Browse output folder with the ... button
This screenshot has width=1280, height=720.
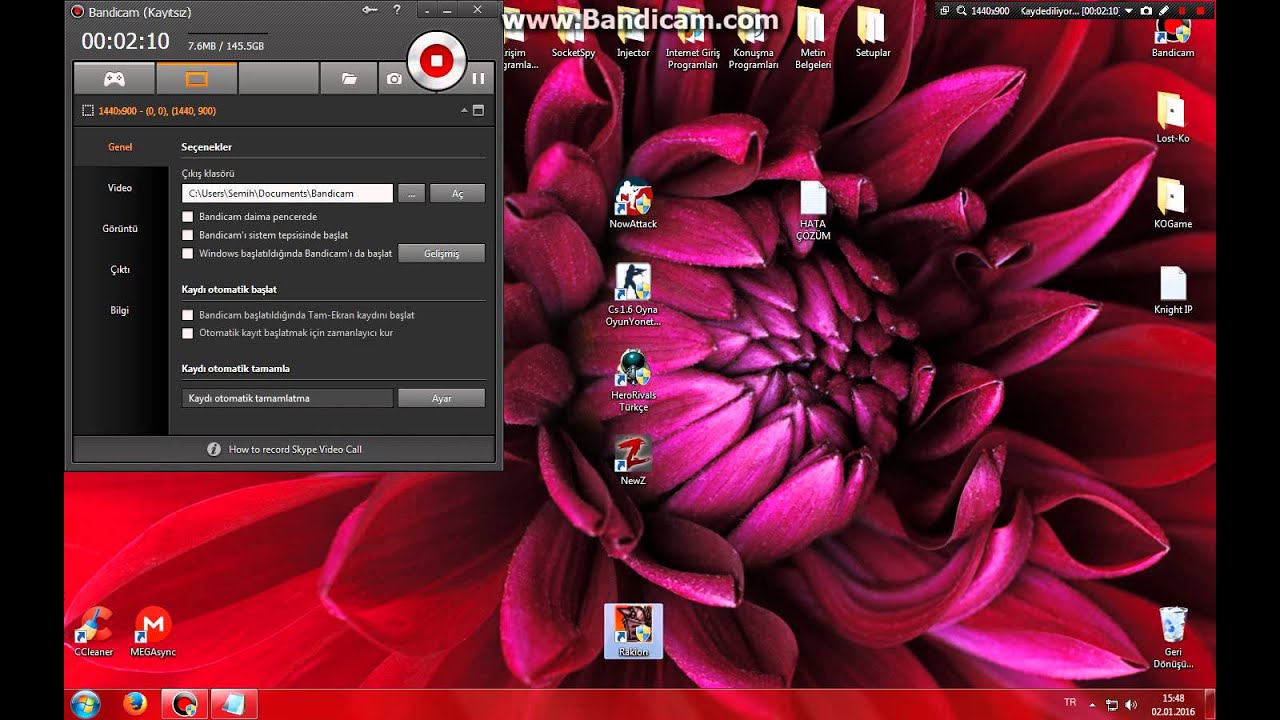pos(411,193)
